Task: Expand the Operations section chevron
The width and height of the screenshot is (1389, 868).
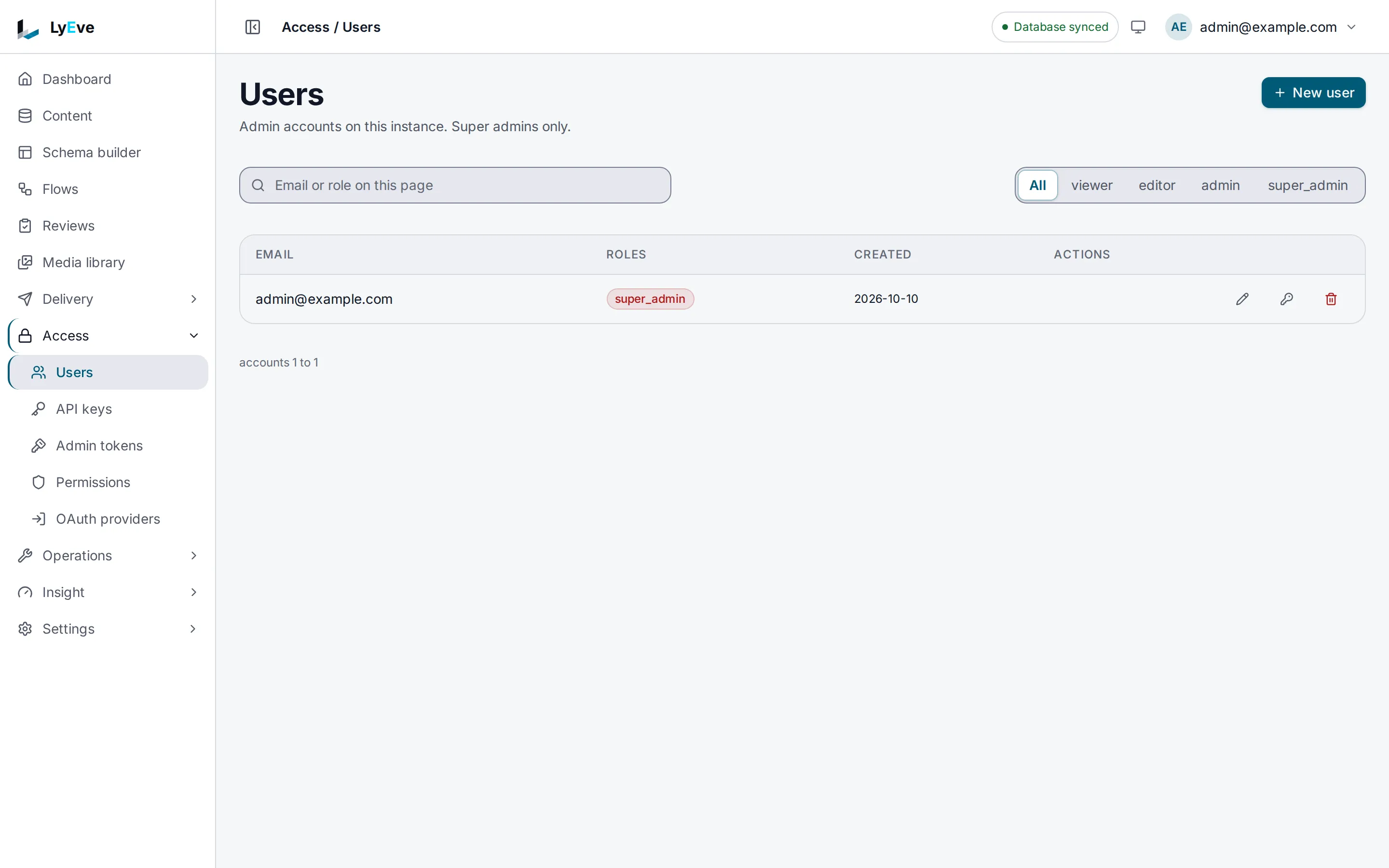Action: [193, 556]
